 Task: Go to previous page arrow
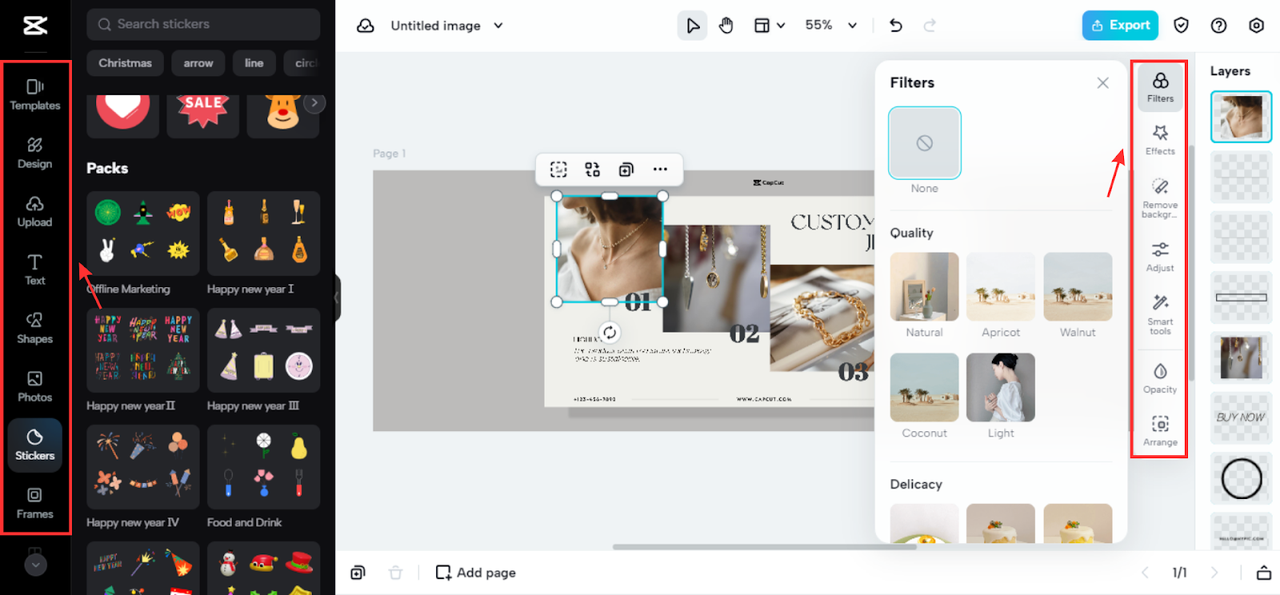click(x=1146, y=573)
